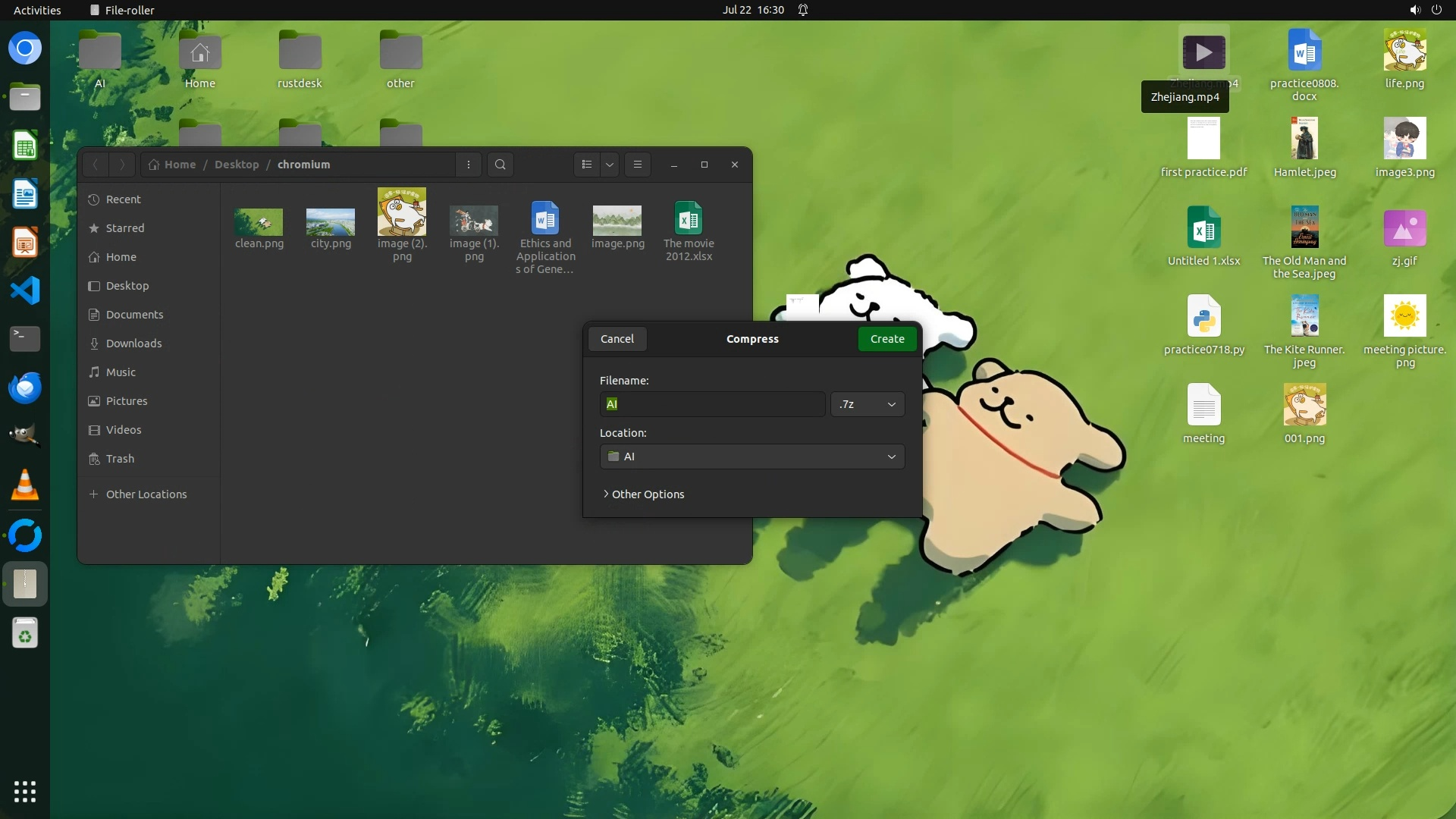Open Show Applications grid
This screenshot has width=1456, height=819.
coord(24,791)
